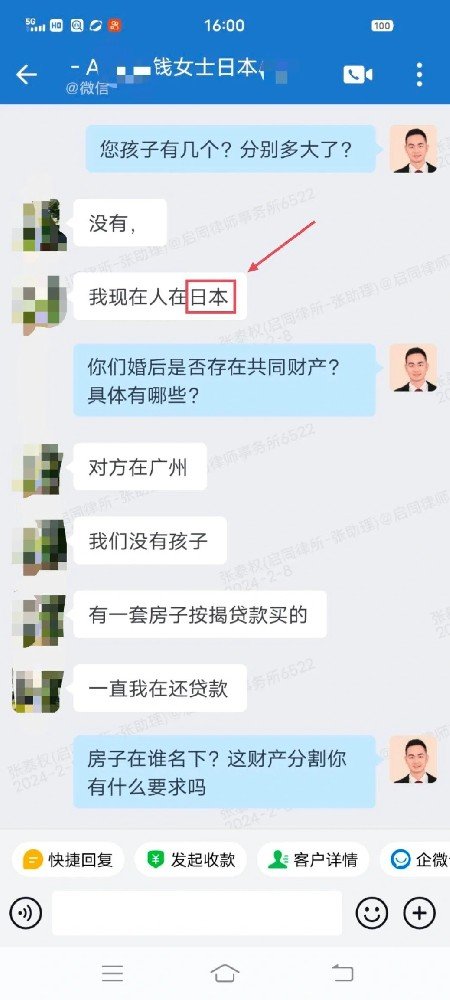Tap the voice input icon
Screen dimensions: 450x1000
tap(25, 913)
